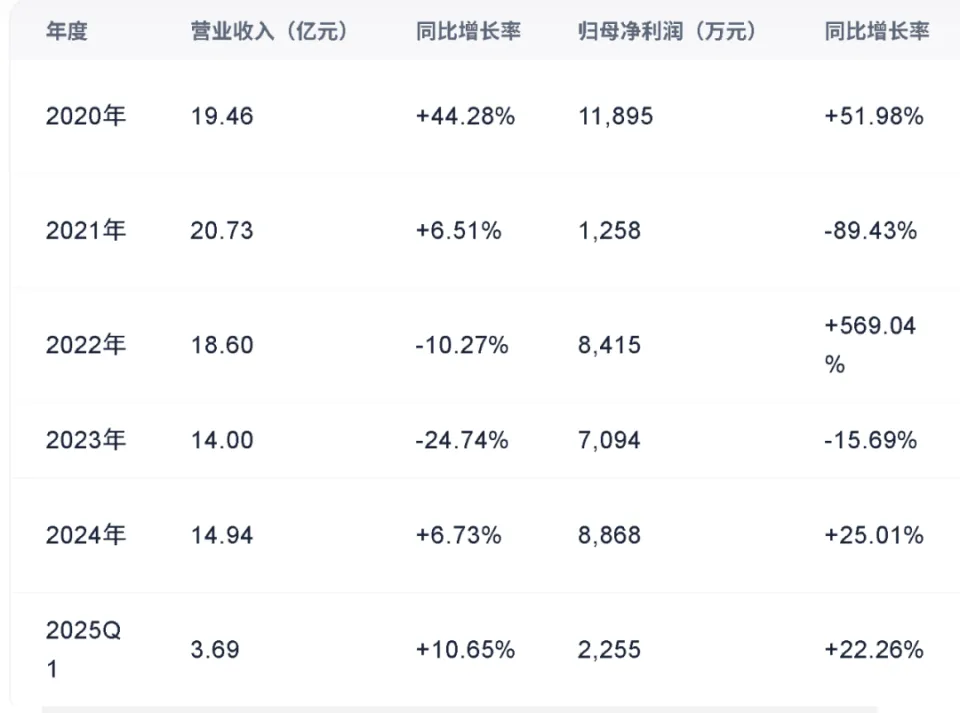Click the 年度 column header

click(67, 31)
